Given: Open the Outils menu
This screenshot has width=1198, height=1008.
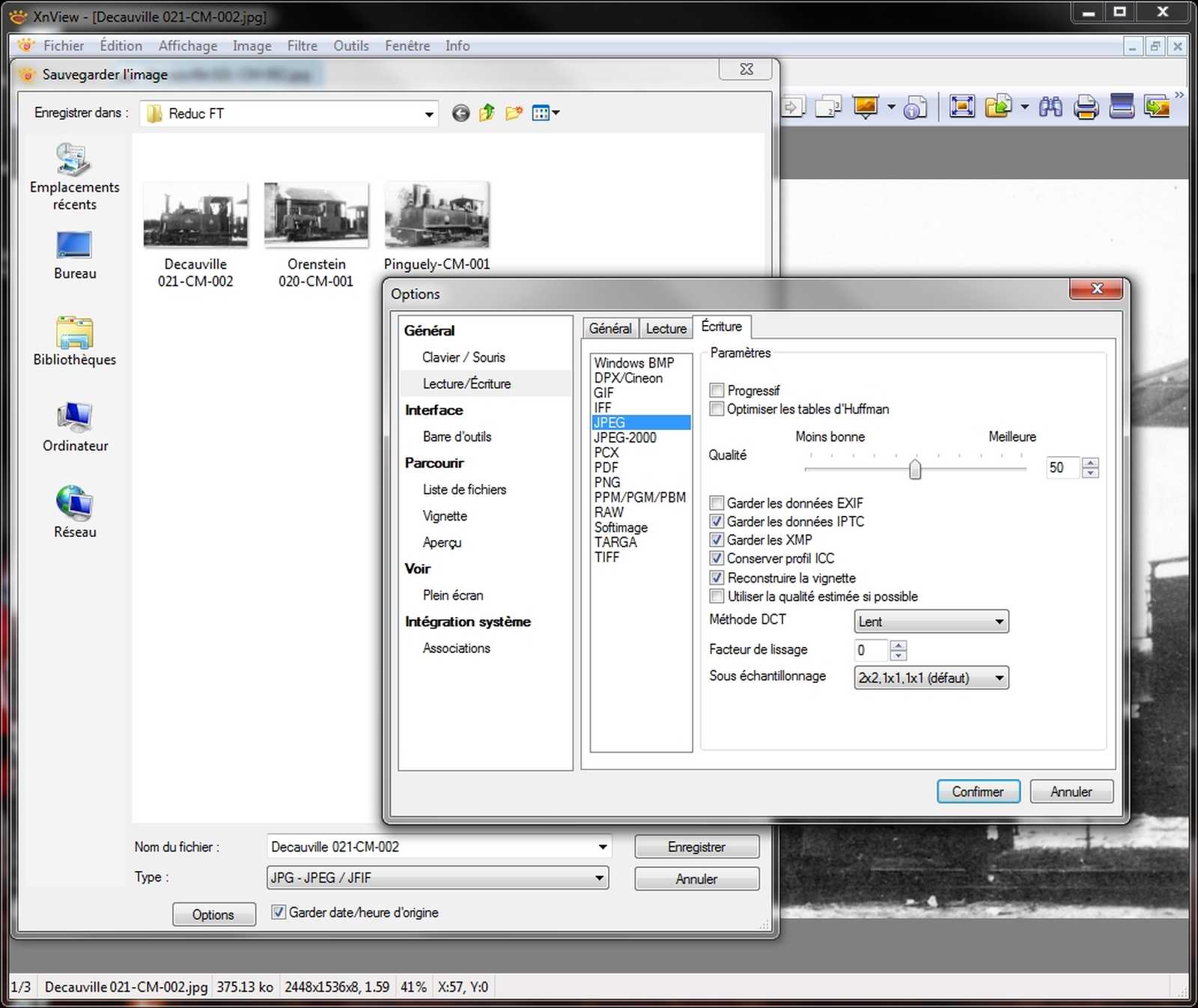Looking at the screenshot, I should [351, 45].
